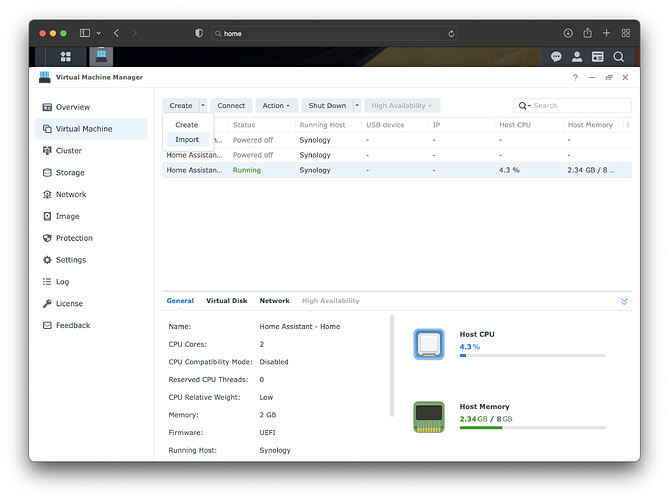Sort by the Status column header
Screen dimensions: 669x500
point(262,125)
